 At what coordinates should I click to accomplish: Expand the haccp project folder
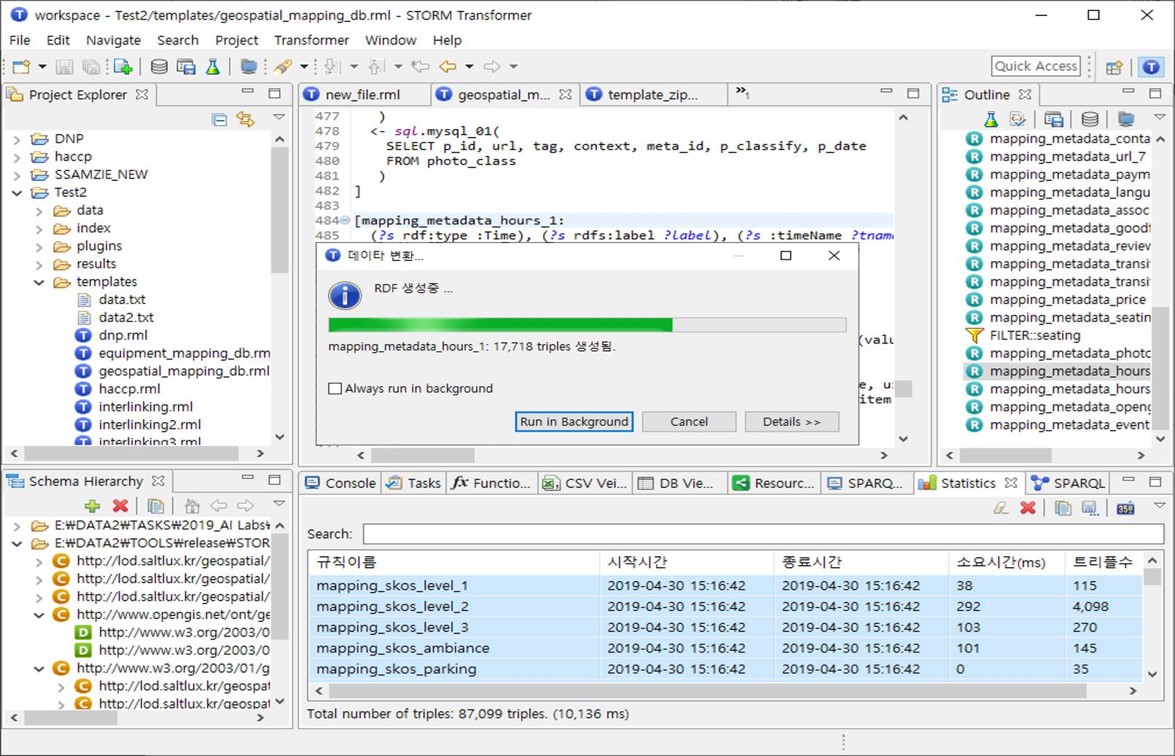tap(17, 157)
